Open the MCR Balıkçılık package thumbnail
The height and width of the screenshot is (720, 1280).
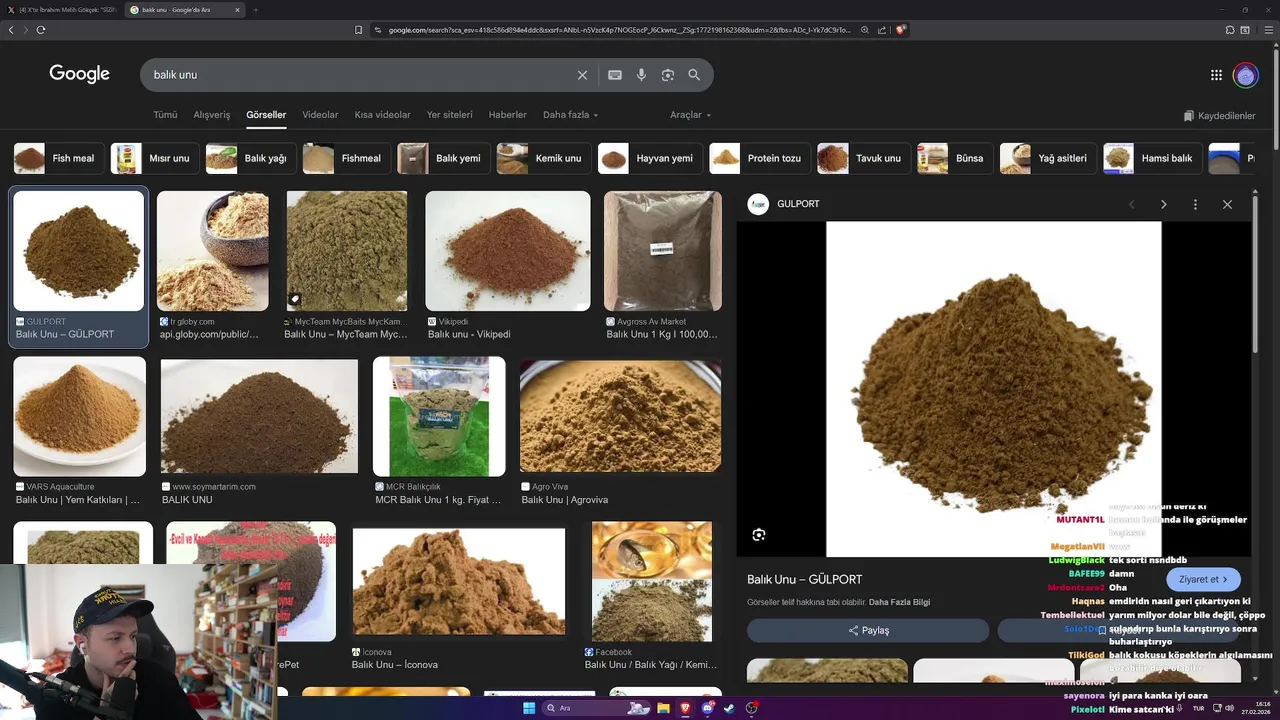(x=439, y=416)
